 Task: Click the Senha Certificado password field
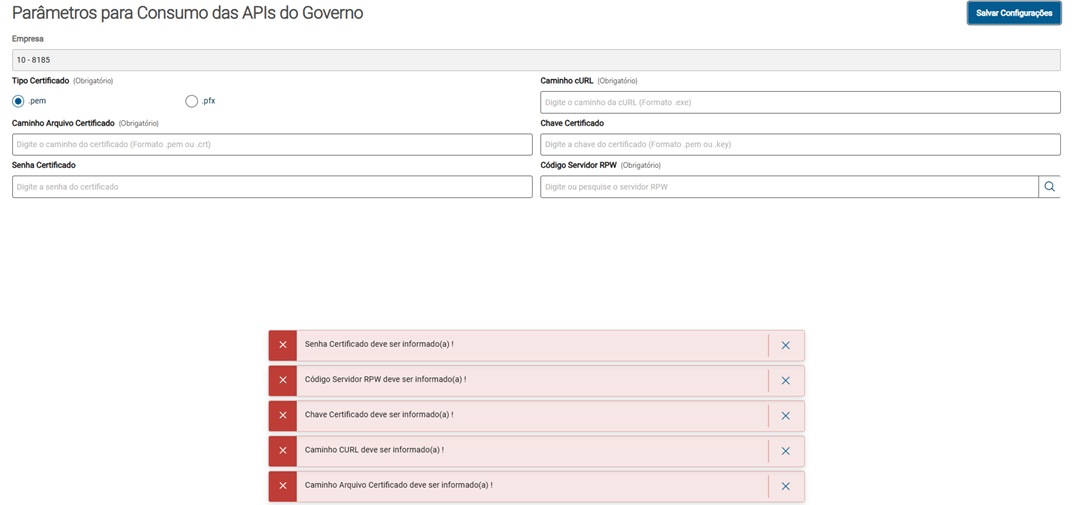point(272,187)
